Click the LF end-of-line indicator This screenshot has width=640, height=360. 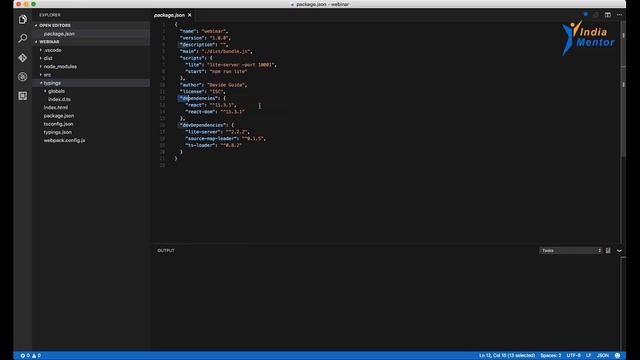coord(589,356)
